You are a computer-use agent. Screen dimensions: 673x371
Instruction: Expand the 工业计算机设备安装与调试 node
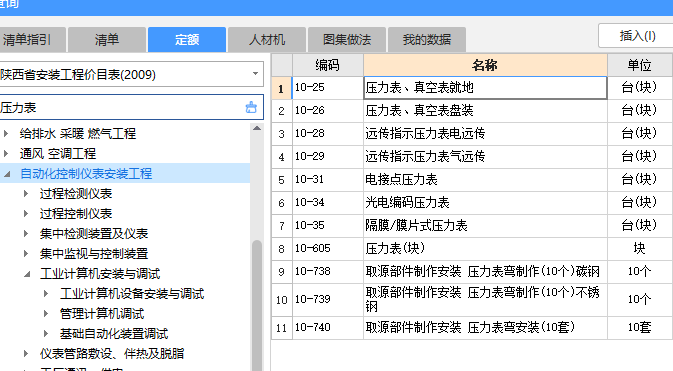coord(46,294)
